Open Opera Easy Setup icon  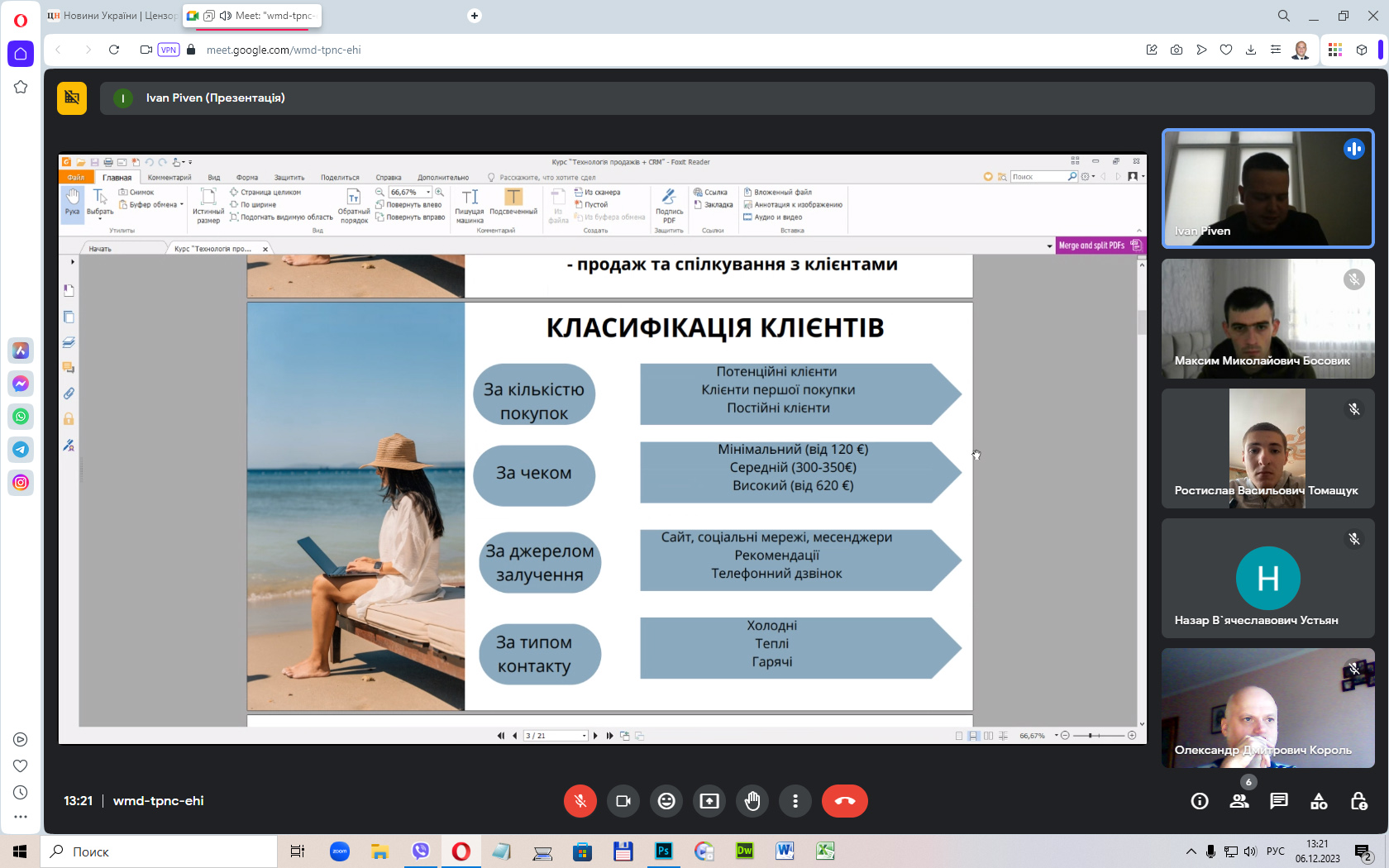1276,50
